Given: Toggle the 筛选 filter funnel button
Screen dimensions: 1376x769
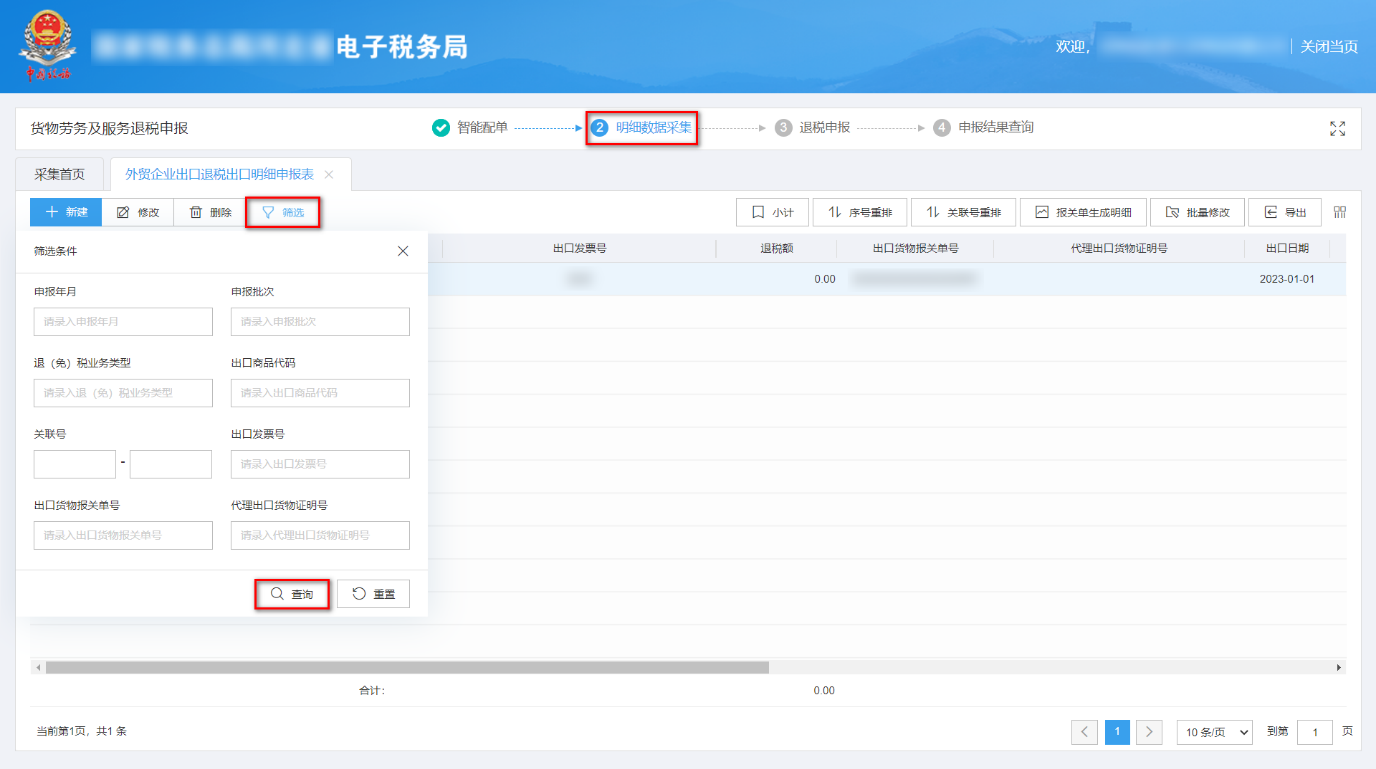Looking at the screenshot, I should tap(283, 212).
